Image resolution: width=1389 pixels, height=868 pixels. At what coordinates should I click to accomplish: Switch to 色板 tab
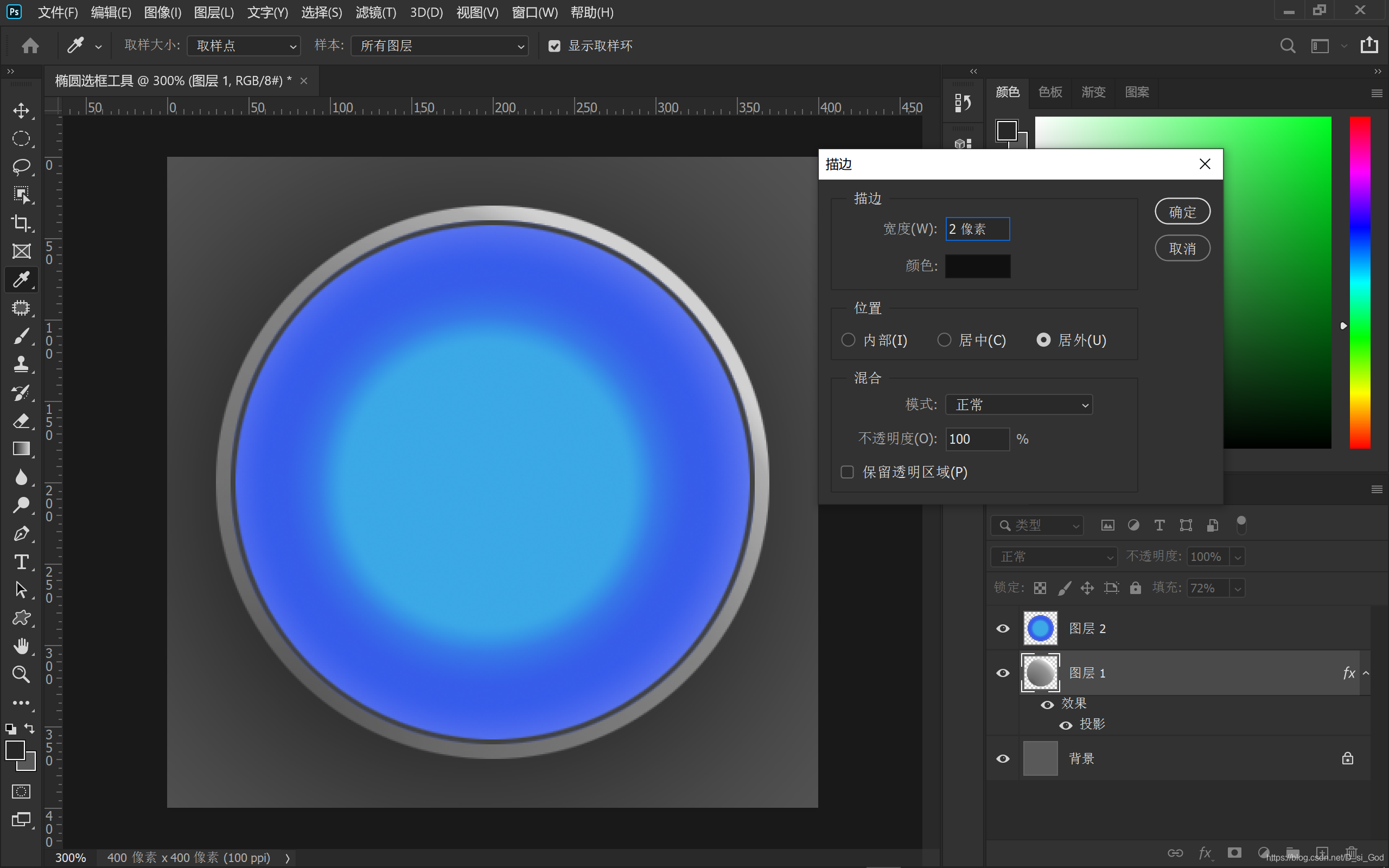(1050, 92)
